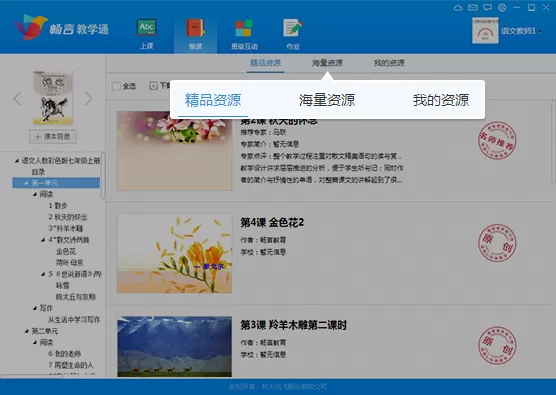Viewport: 556px width, 395px height.
Task: Select tree item 2 秋天的怀念
Action: [x=68, y=217]
